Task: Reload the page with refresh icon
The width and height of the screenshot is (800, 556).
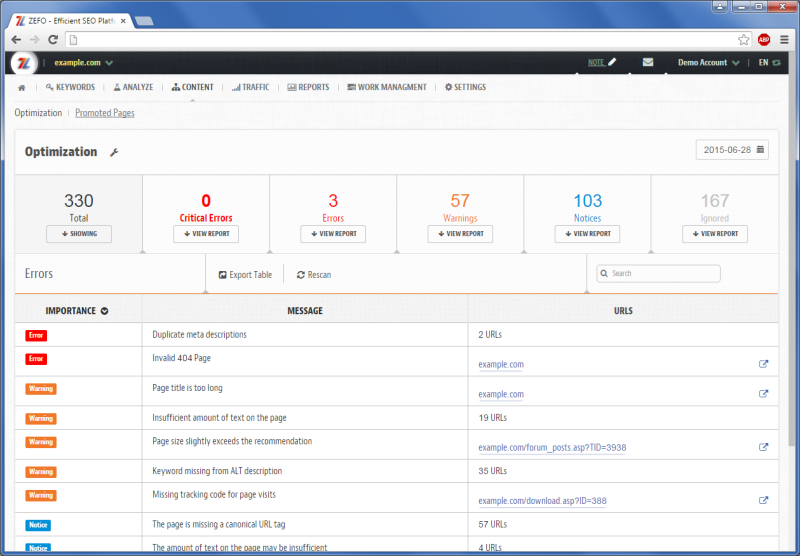Action: click(x=53, y=40)
